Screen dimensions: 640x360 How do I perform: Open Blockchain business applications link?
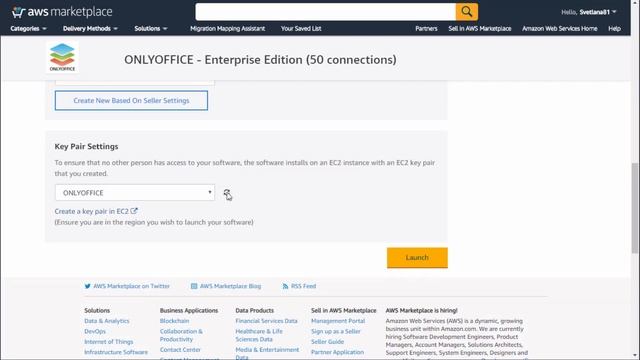tap(174, 321)
